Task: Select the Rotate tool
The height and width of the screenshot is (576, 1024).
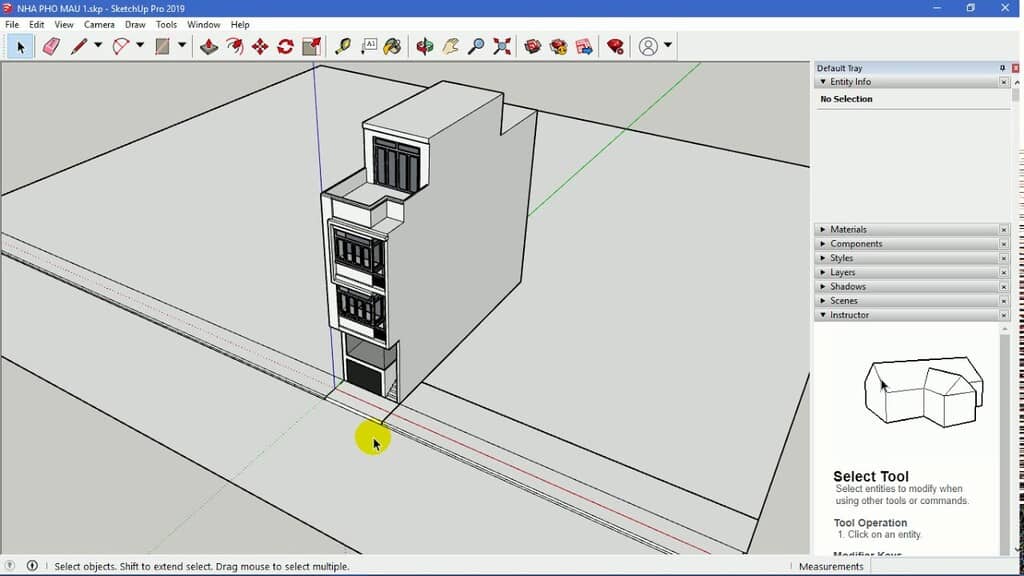Action: point(285,45)
